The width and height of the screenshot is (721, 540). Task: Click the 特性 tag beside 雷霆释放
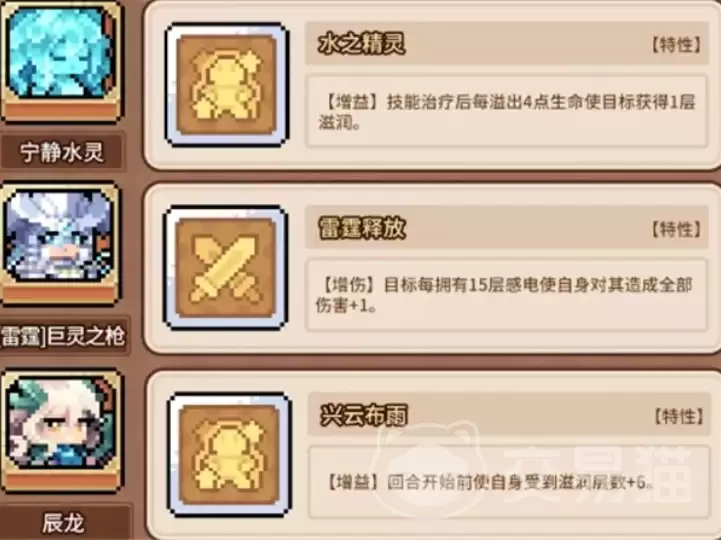676,229
